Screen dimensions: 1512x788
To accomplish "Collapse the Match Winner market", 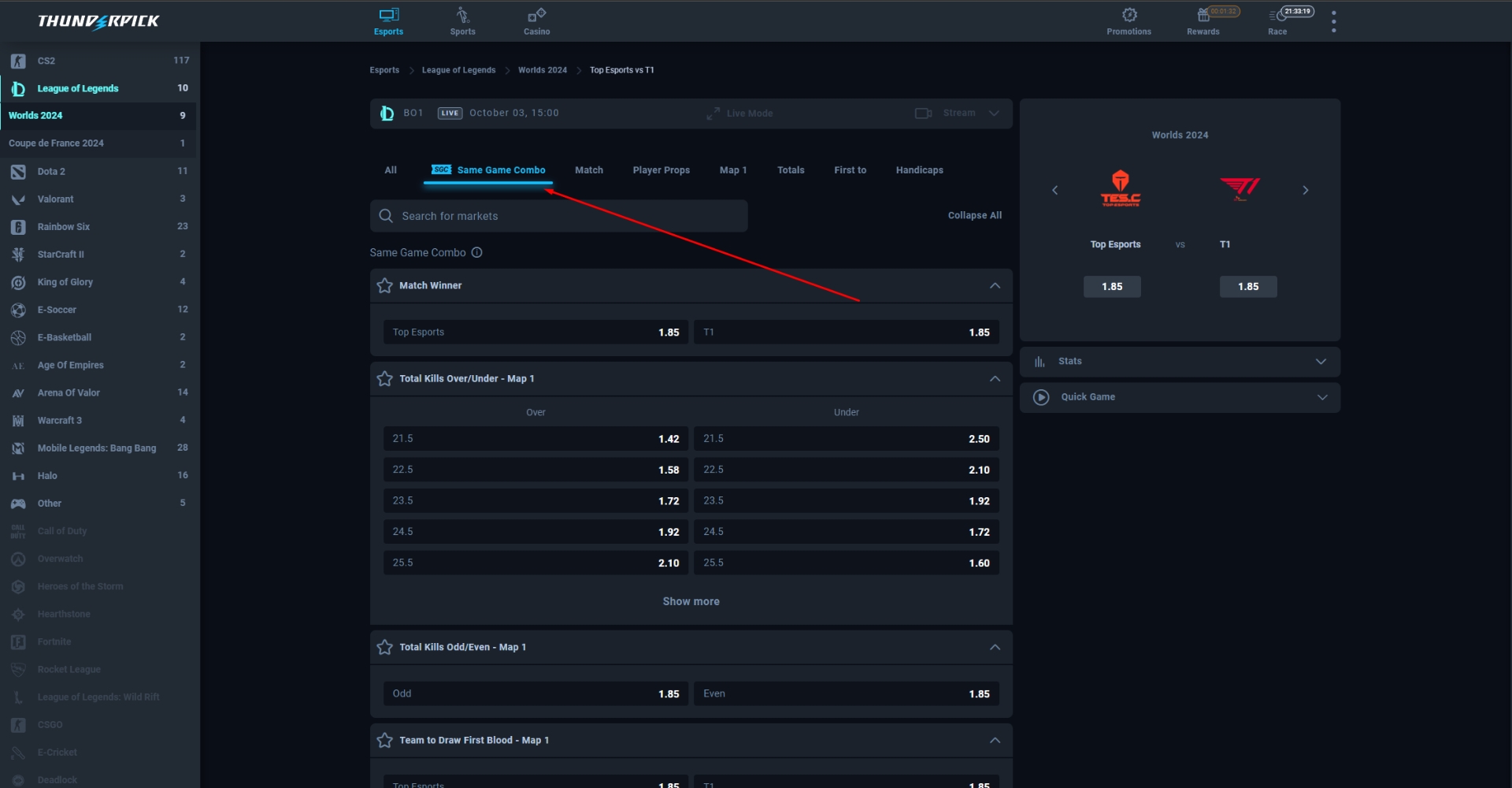I will pos(995,286).
